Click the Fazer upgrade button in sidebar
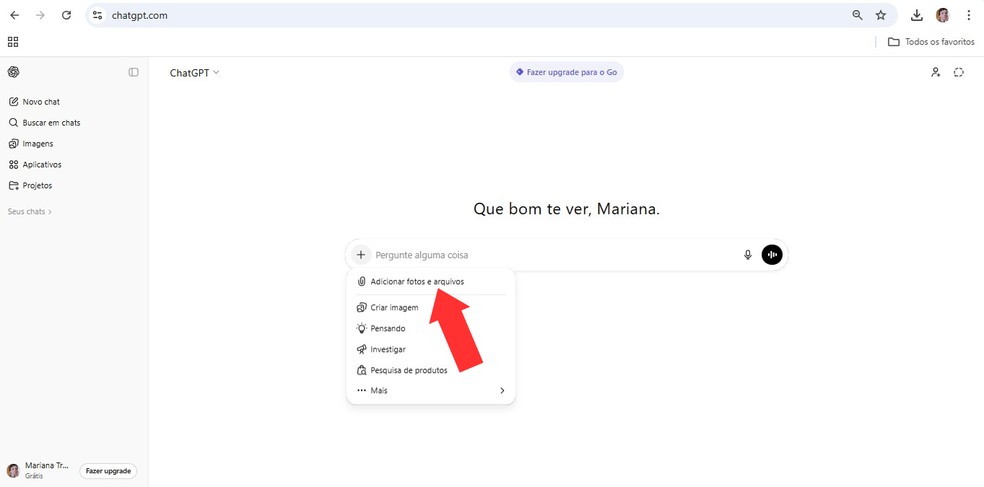Screen dimensions: 984x487 coord(109,471)
